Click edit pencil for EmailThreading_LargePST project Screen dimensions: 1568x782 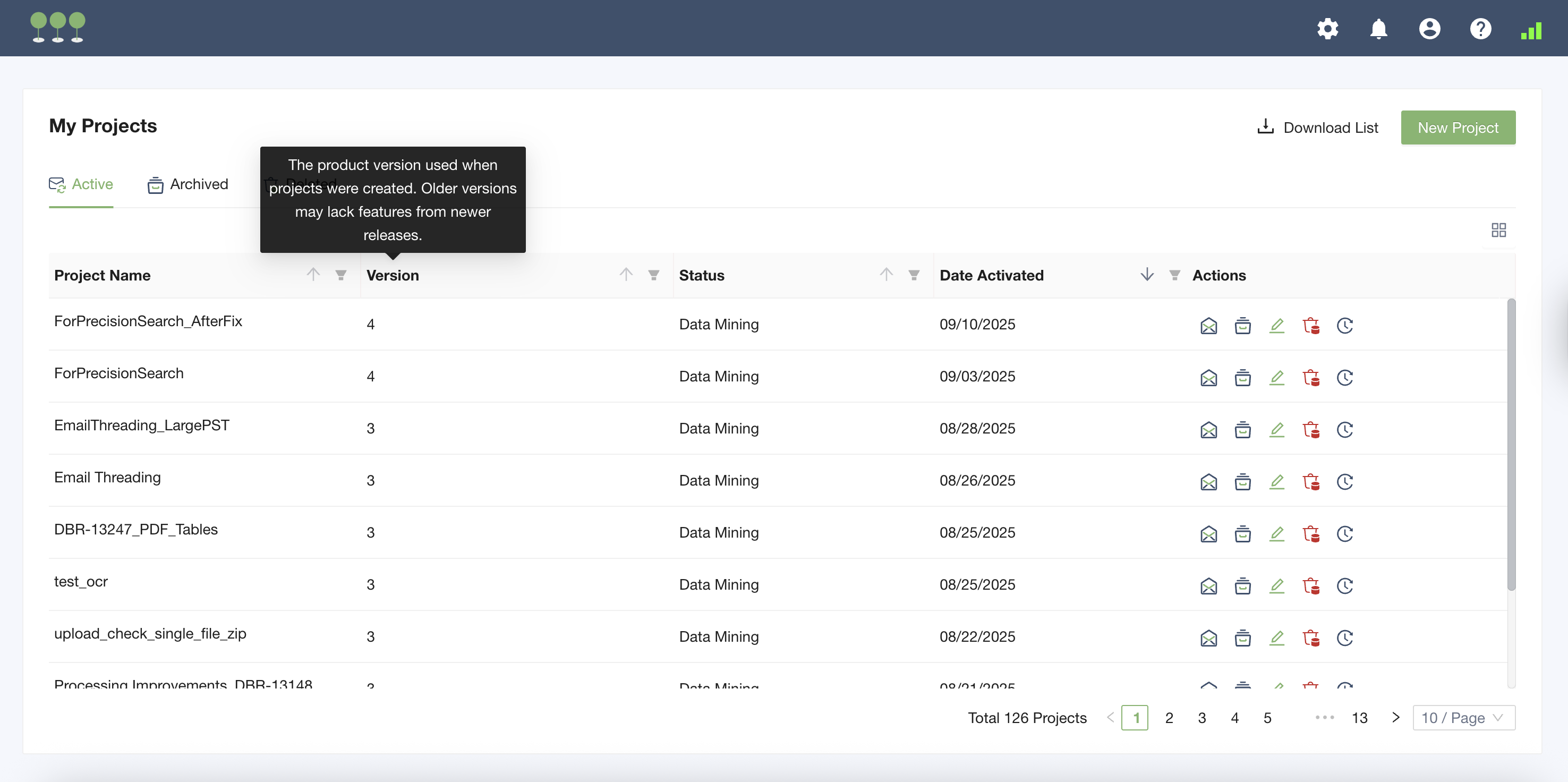point(1276,430)
